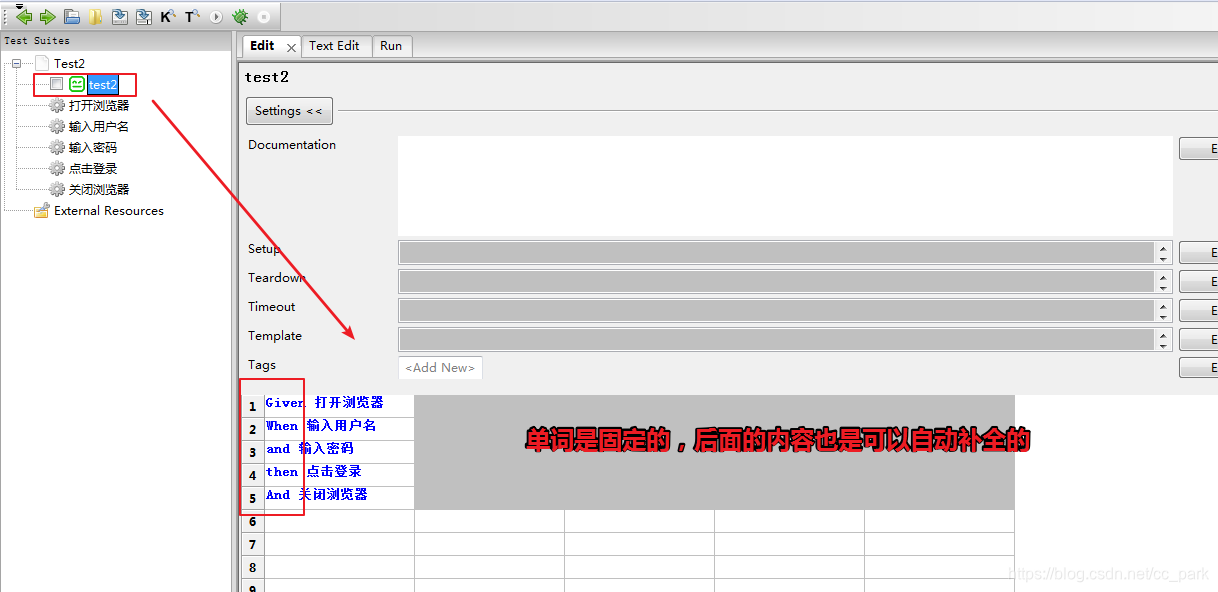Click the Setup input field
Screen dimensions: 1218x592
coord(777,252)
